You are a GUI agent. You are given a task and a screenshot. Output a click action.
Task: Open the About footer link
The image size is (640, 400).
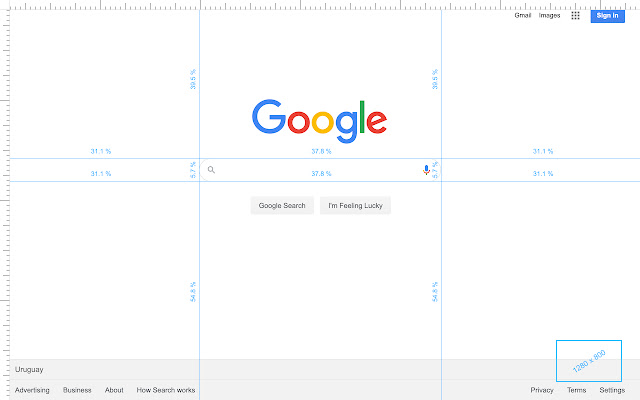click(x=114, y=390)
